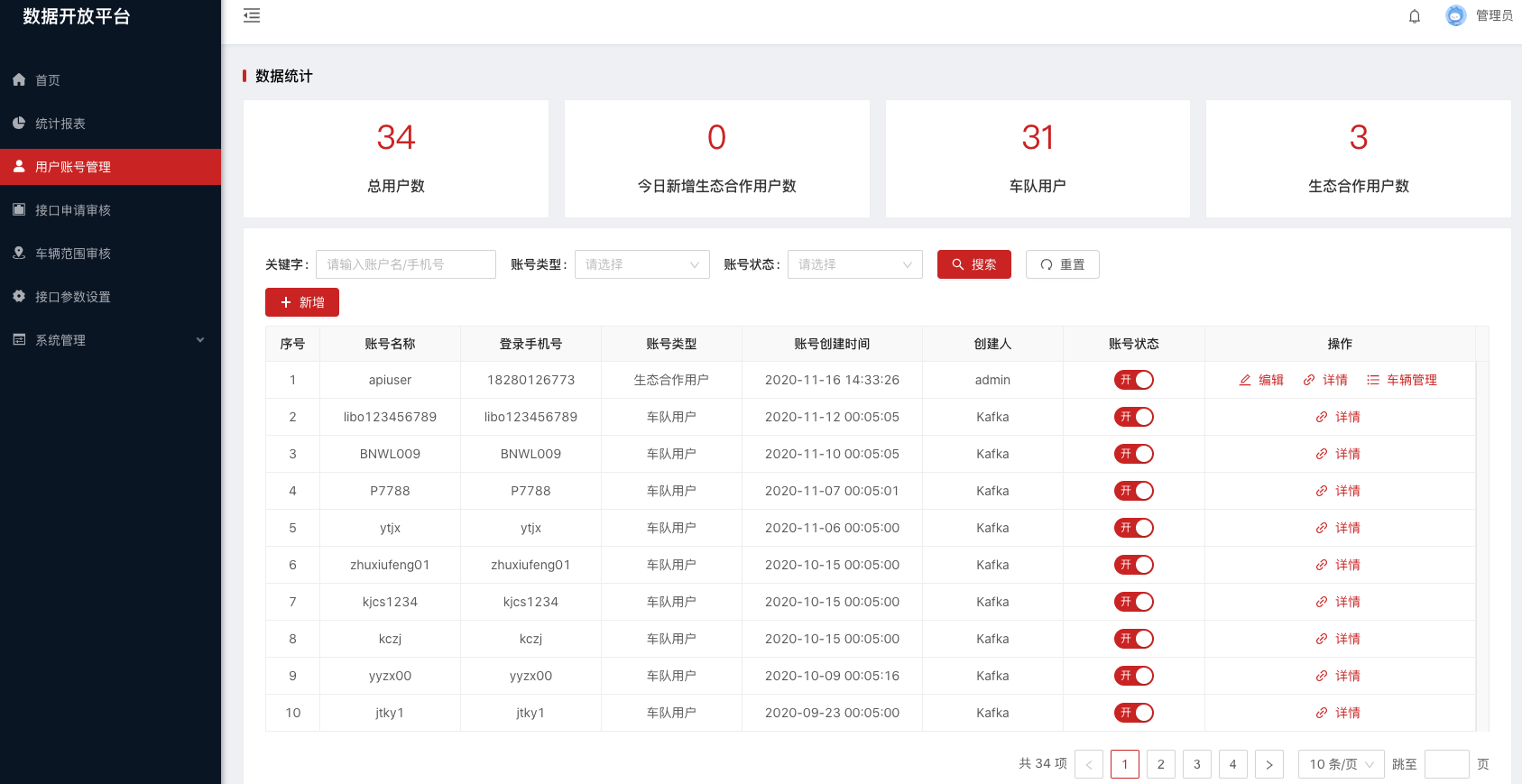Open the 10 条/页 page size selector
Viewport: 1522px width, 784px height.
point(1341,764)
